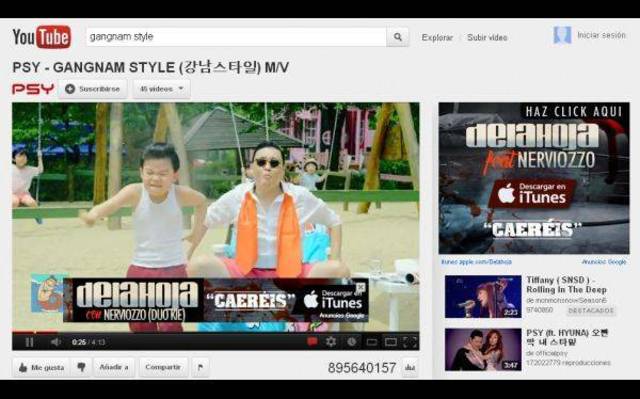This screenshot has width=640, height=399.
Task: Click the cartoon annotation image in the video corner
Action: (x=47, y=293)
